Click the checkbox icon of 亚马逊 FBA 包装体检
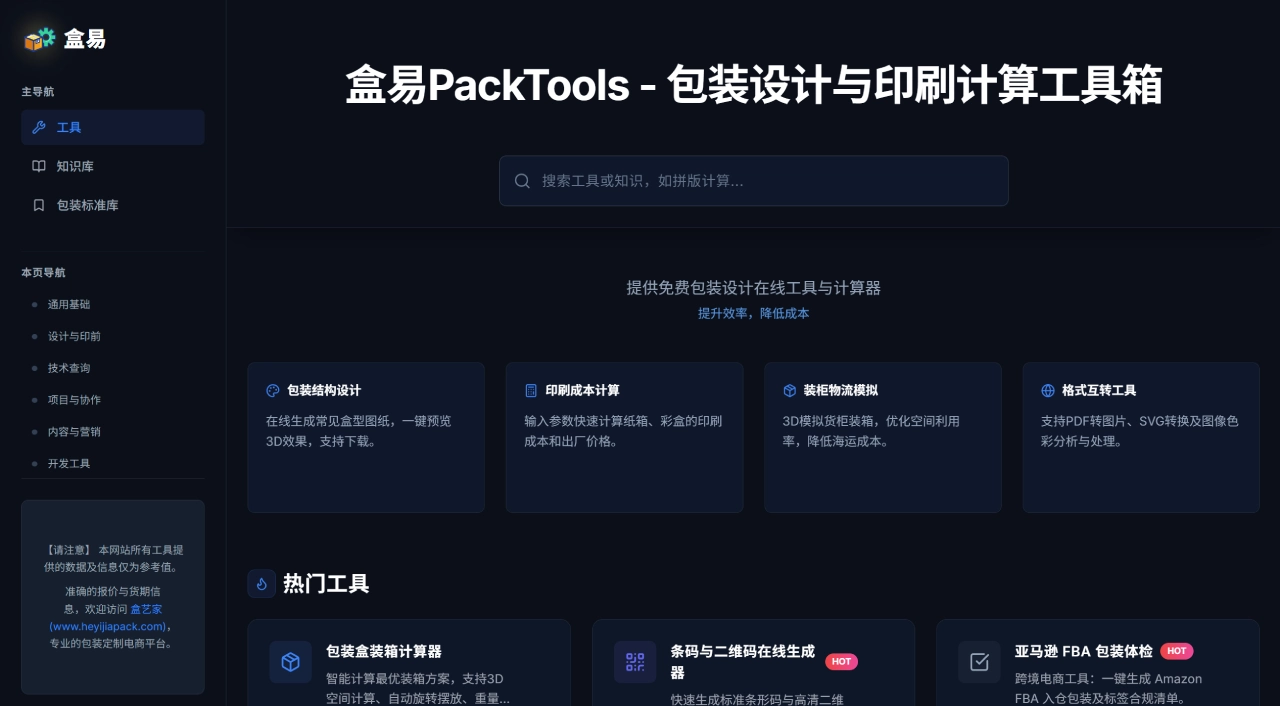Image resolution: width=1280 pixels, height=706 pixels. point(979,662)
